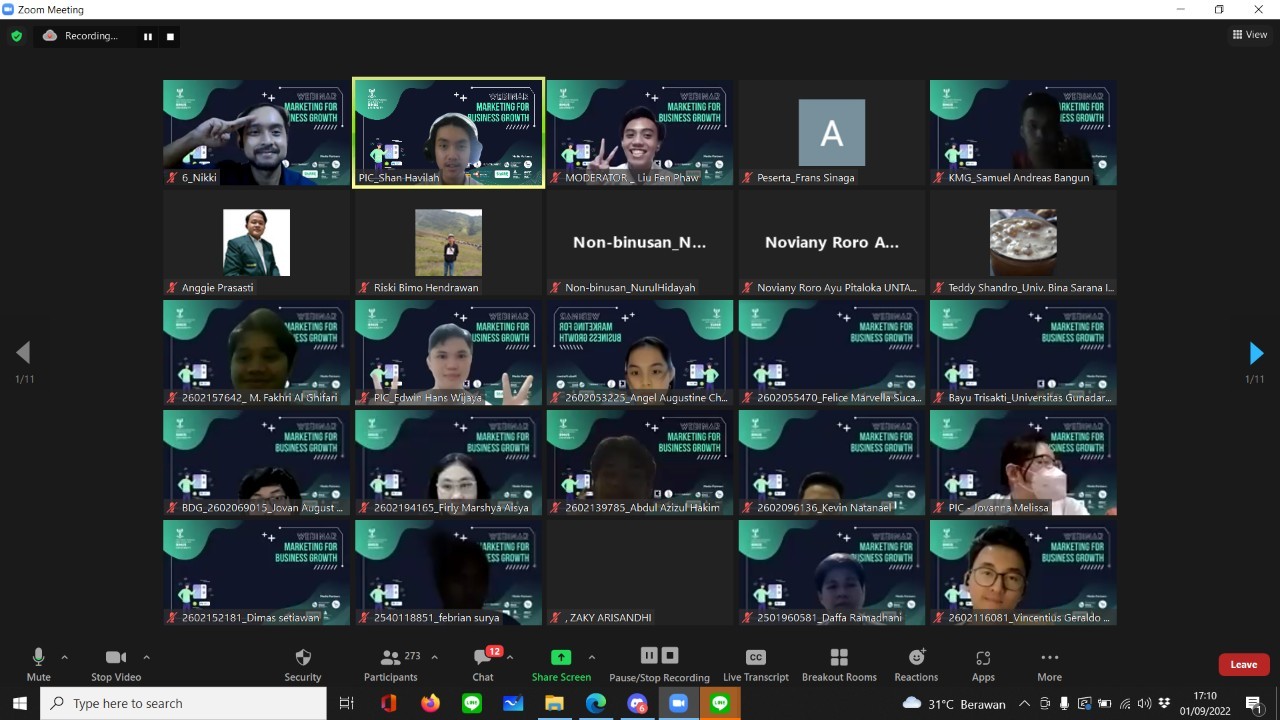This screenshot has width=1280, height=720.
Task: Select Vincentius Geraldo video tile
Action: [1023, 573]
